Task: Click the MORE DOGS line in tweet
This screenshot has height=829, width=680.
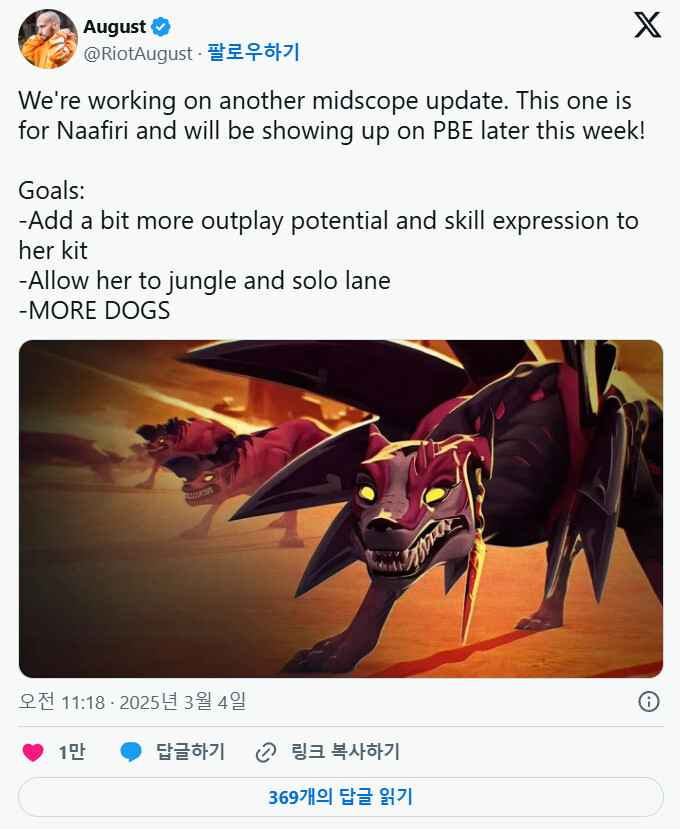Action: coord(94,310)
